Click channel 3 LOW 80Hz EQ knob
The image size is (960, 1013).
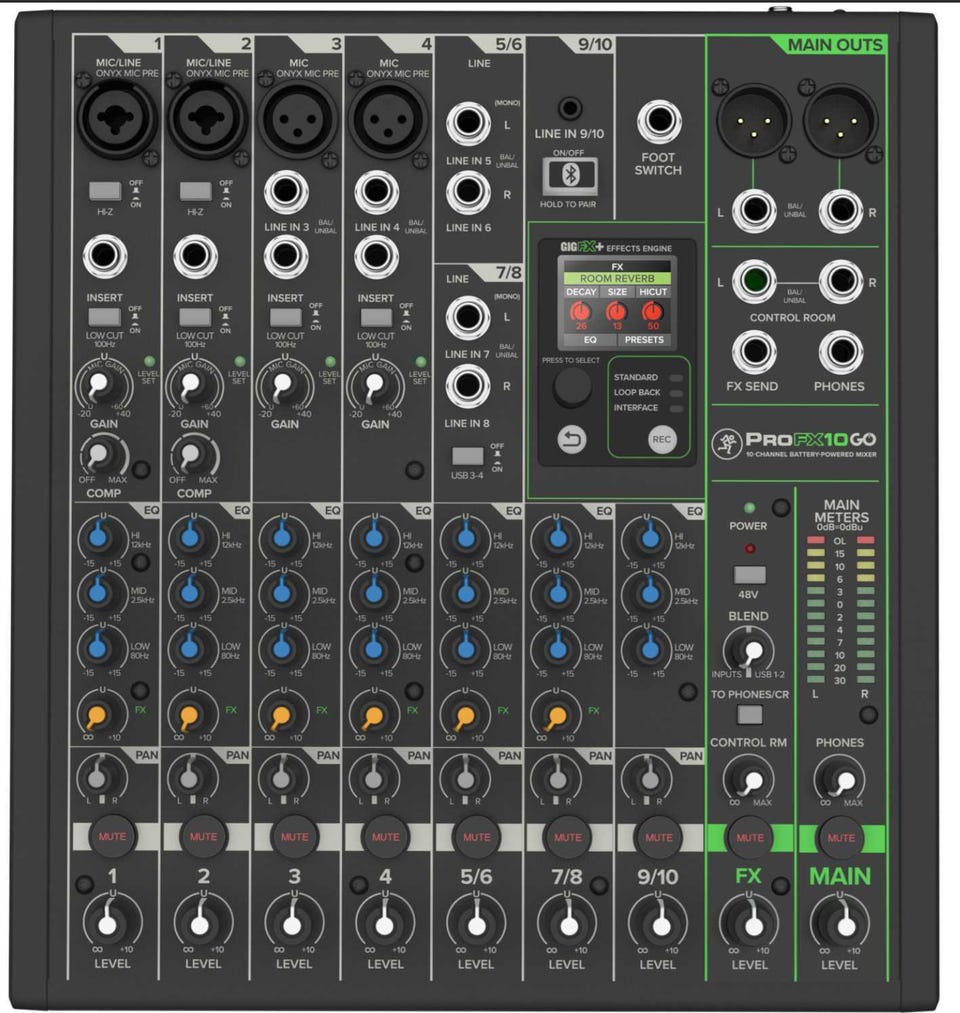click(282, 647)
